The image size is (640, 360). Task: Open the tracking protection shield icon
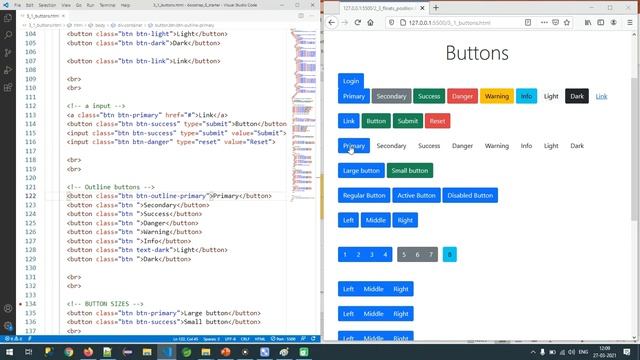[x=391, y=22]
